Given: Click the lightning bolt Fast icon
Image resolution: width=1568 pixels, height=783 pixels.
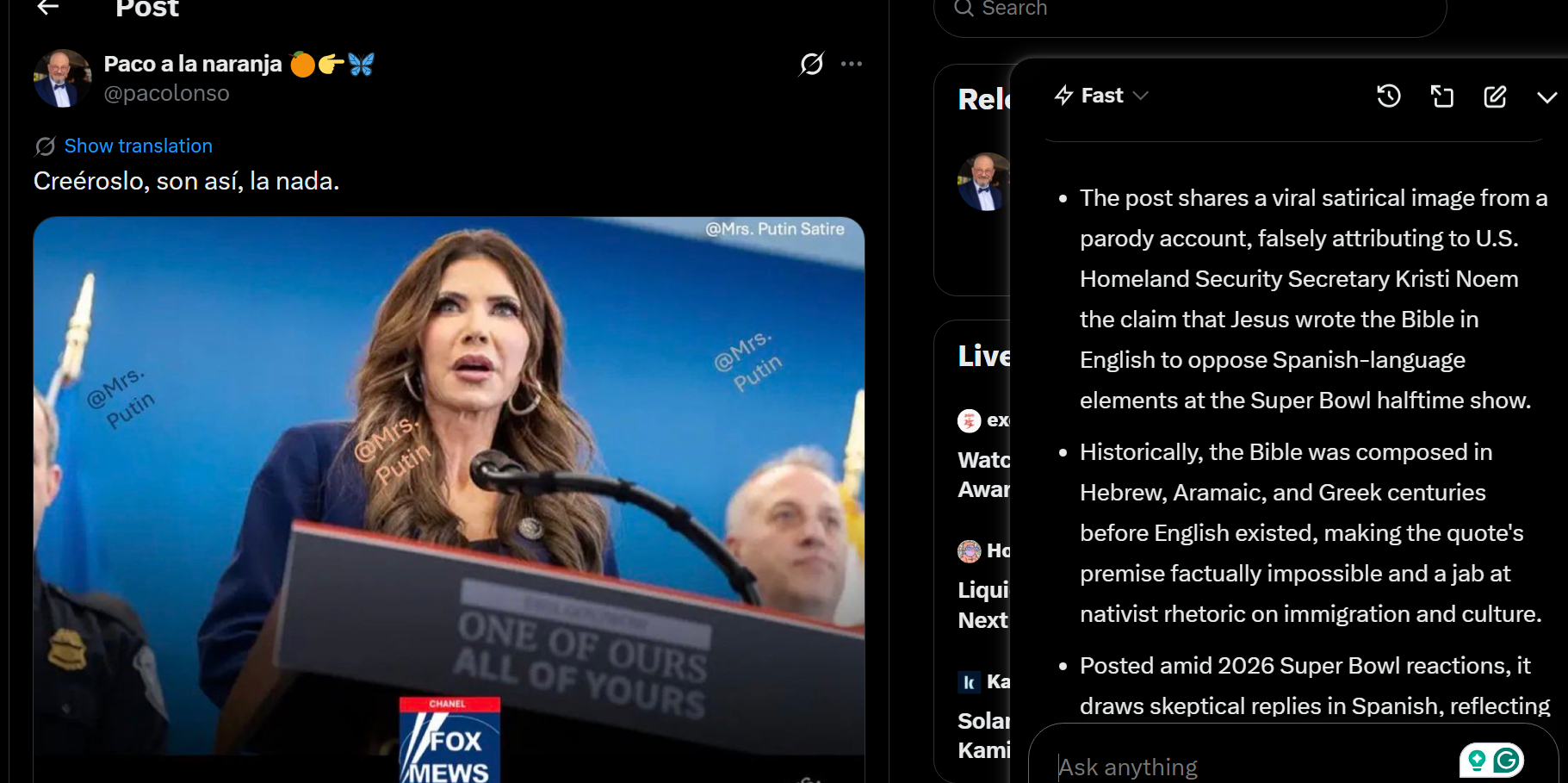Looking at the screenshot, I should pyautogui.click(x=1064, y=96).
